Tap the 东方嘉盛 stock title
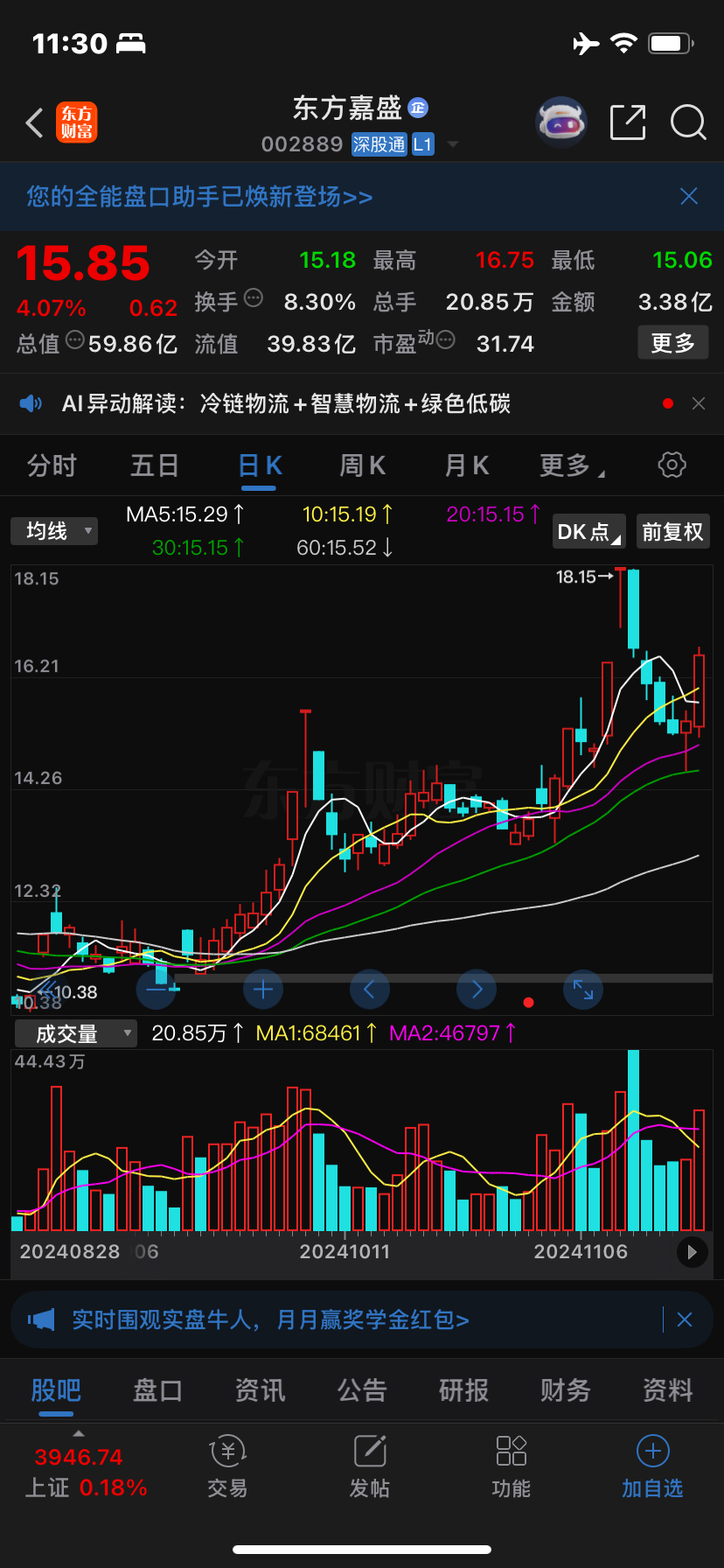 pyautogui.click(x=347, y=108)
